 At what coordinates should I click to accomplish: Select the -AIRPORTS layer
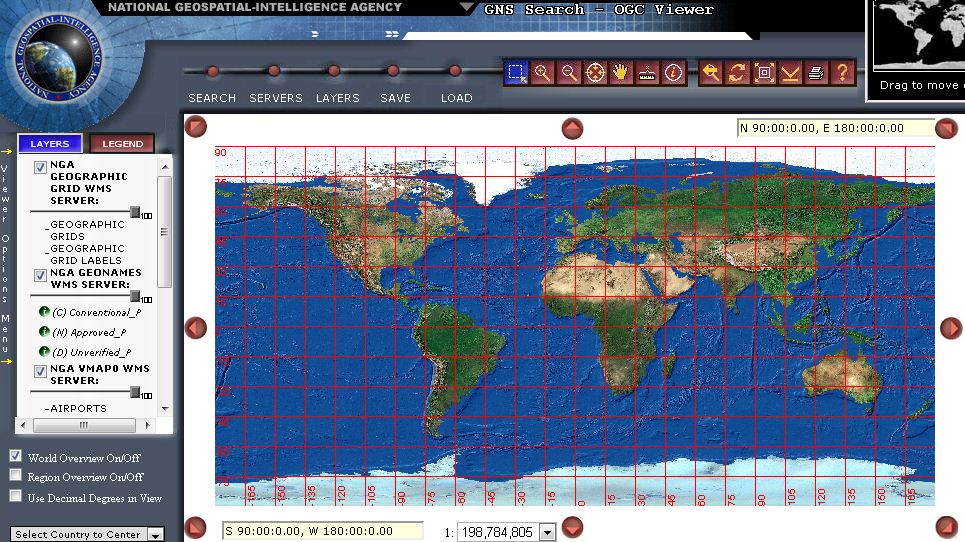(76, 408)
